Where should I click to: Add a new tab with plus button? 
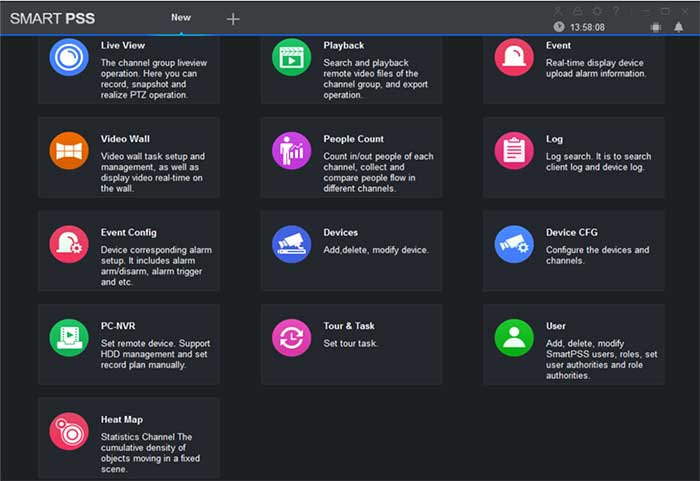pos(233,19)
